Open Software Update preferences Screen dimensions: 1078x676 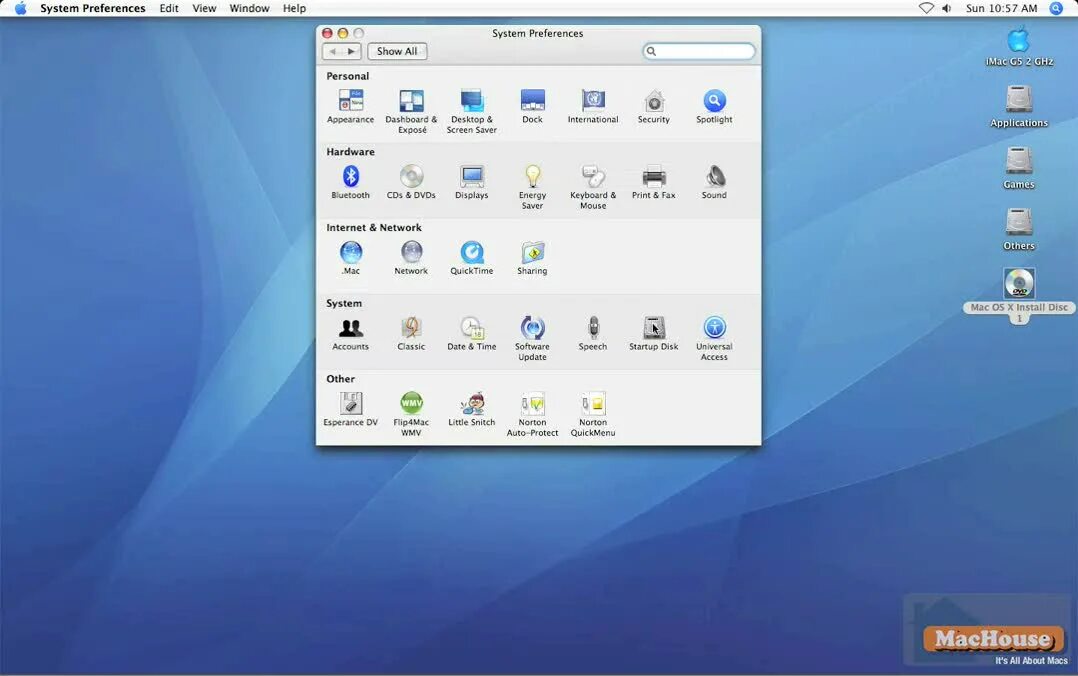click(532, 338)
